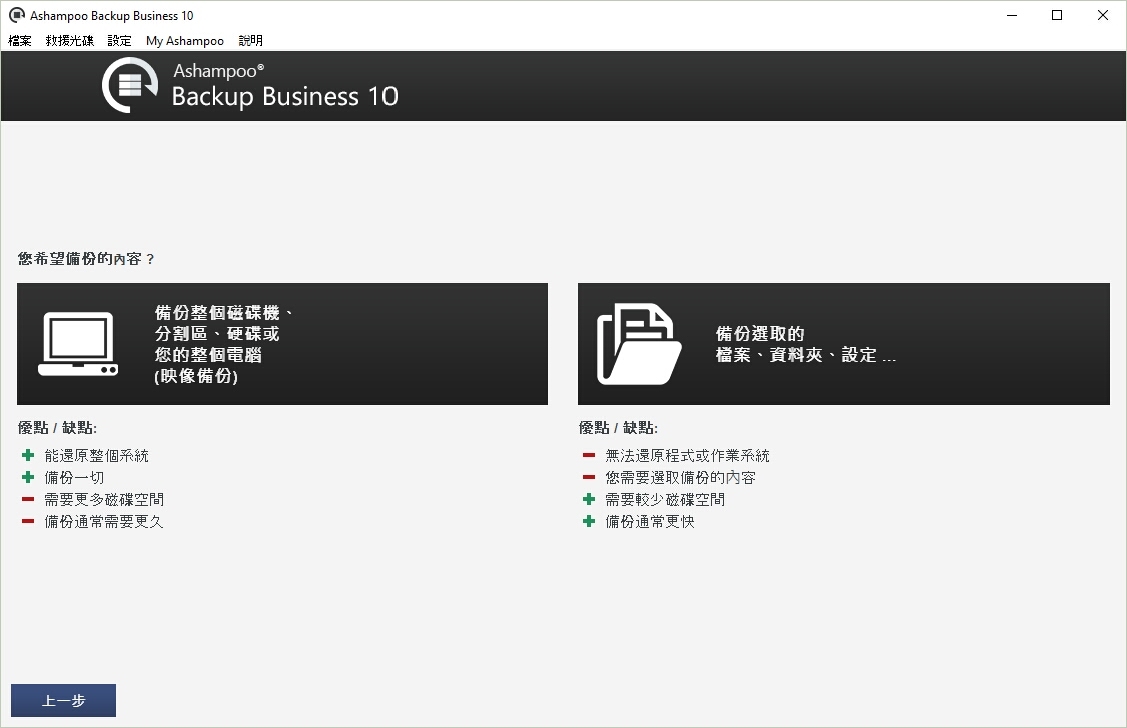
Task: Choose 備份整個磁碟機 image backup option
Action: 282,344
